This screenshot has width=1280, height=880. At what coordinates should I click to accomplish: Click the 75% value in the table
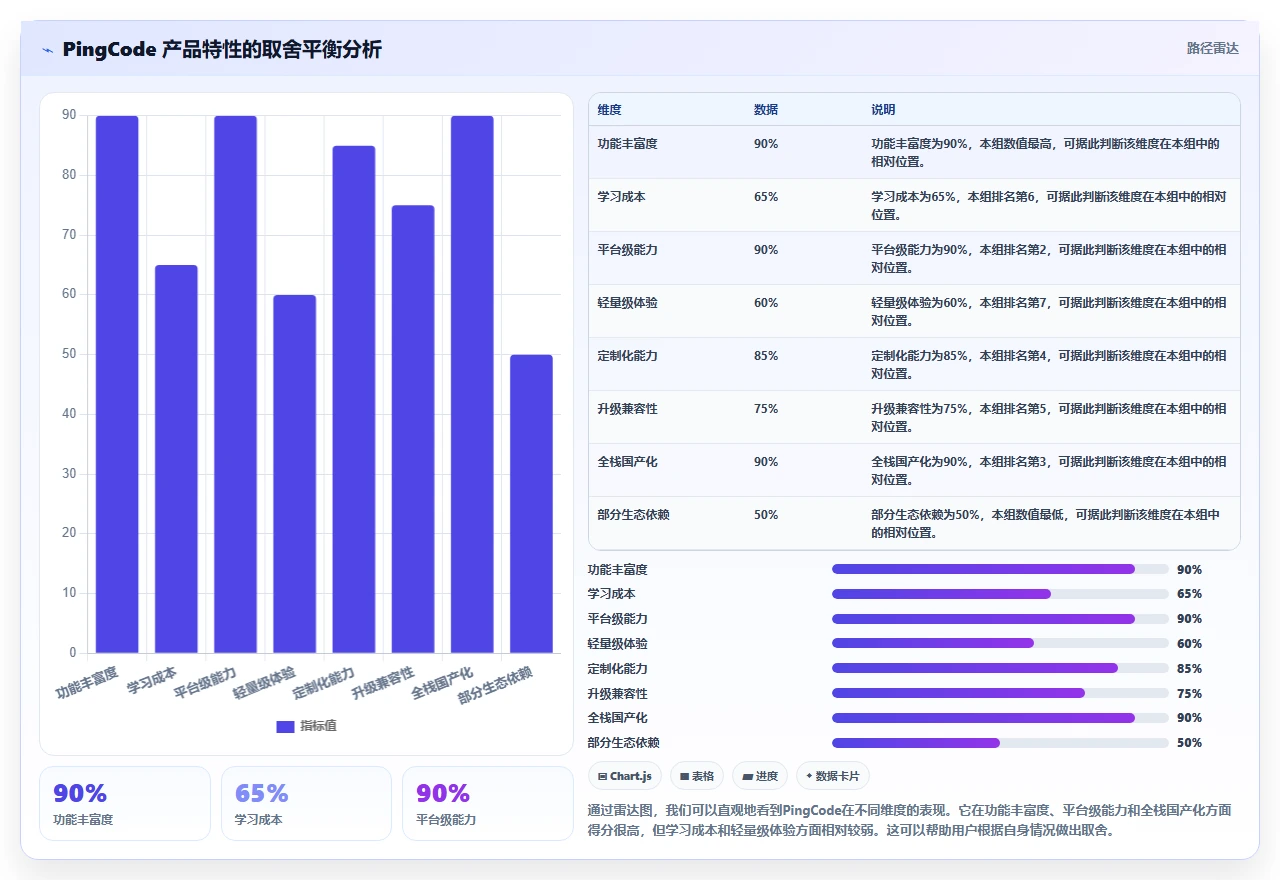[766, 409]
